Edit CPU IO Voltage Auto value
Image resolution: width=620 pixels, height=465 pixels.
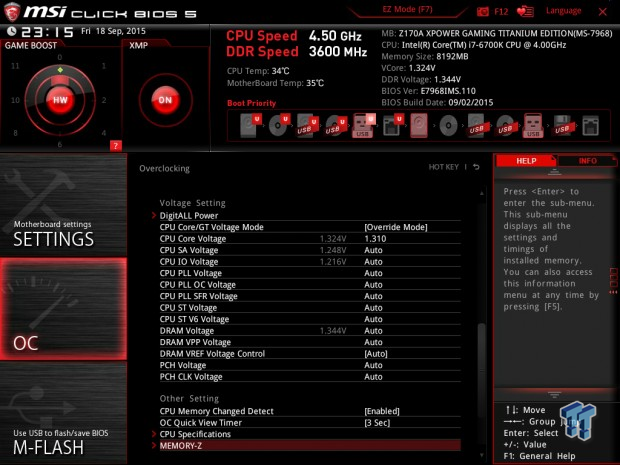[x=373, y=261]
